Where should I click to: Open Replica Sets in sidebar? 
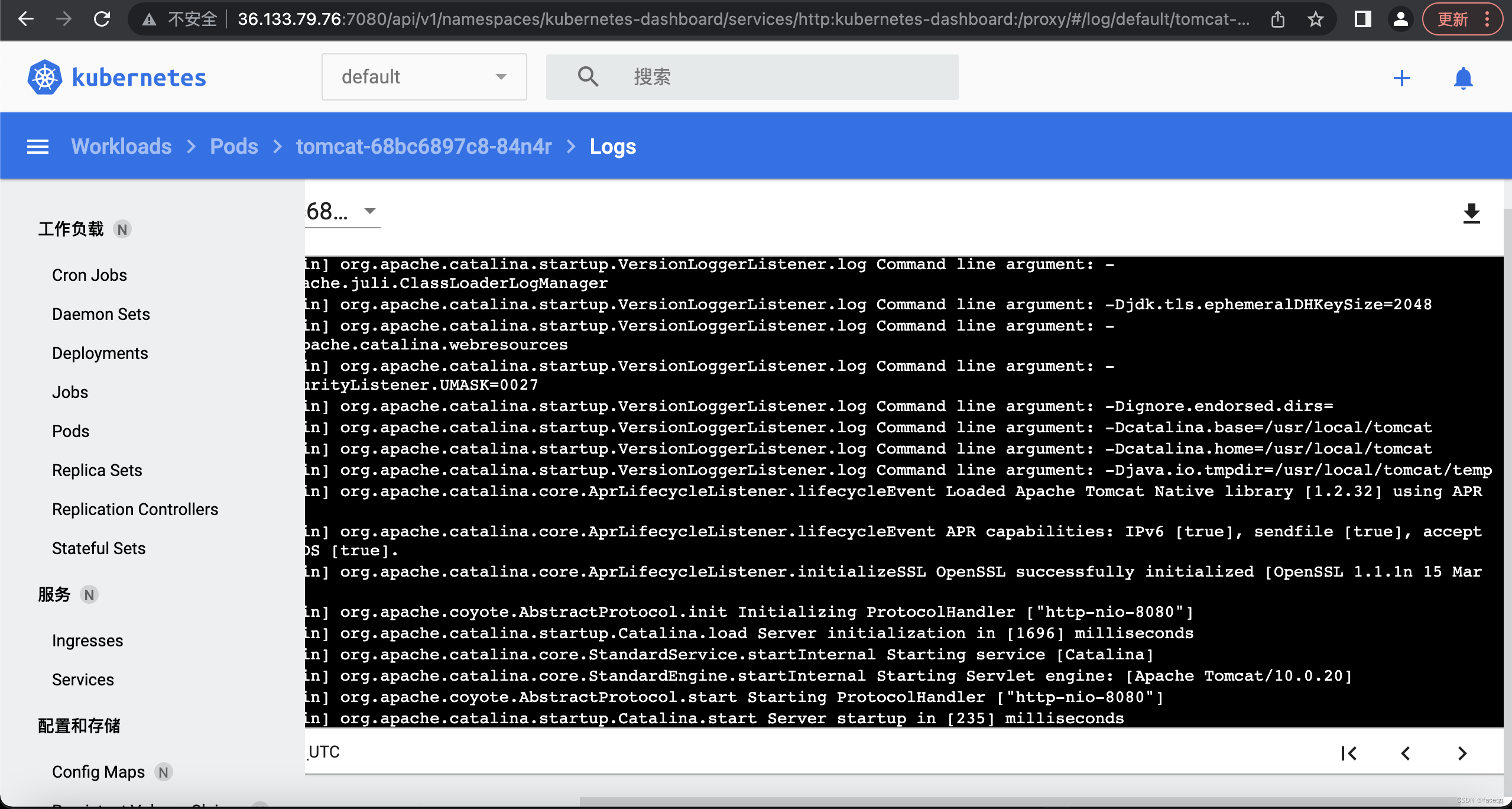97,470
